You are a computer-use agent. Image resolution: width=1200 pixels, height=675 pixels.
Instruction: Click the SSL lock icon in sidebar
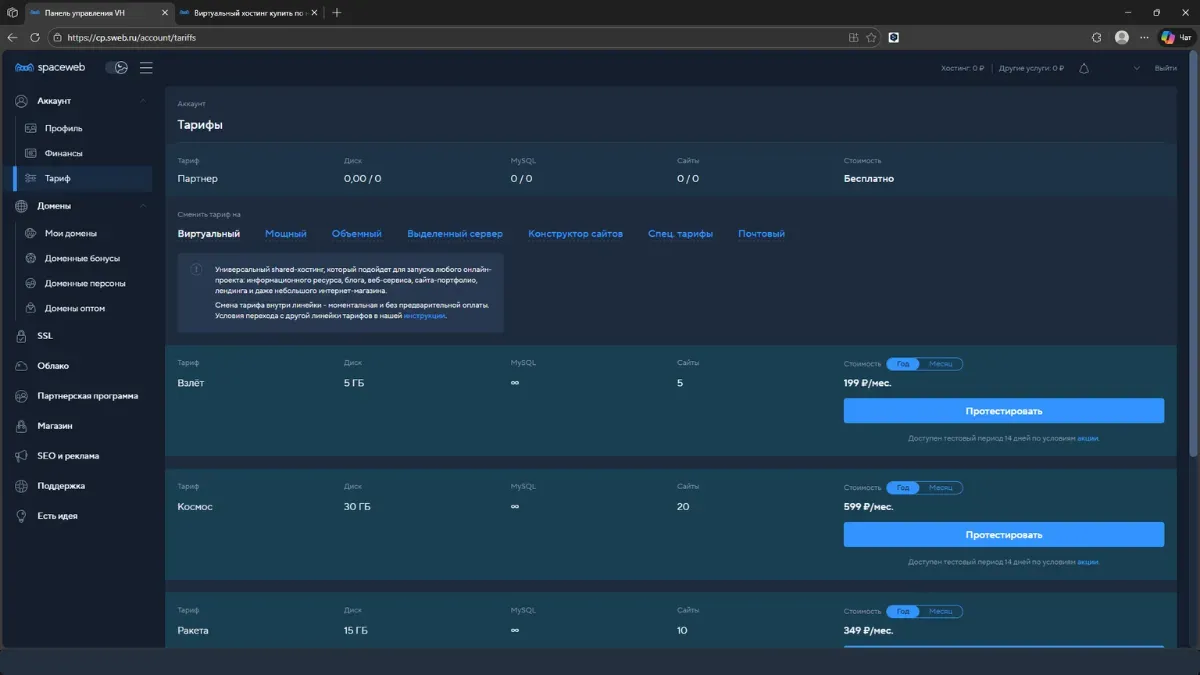point(21,336)
